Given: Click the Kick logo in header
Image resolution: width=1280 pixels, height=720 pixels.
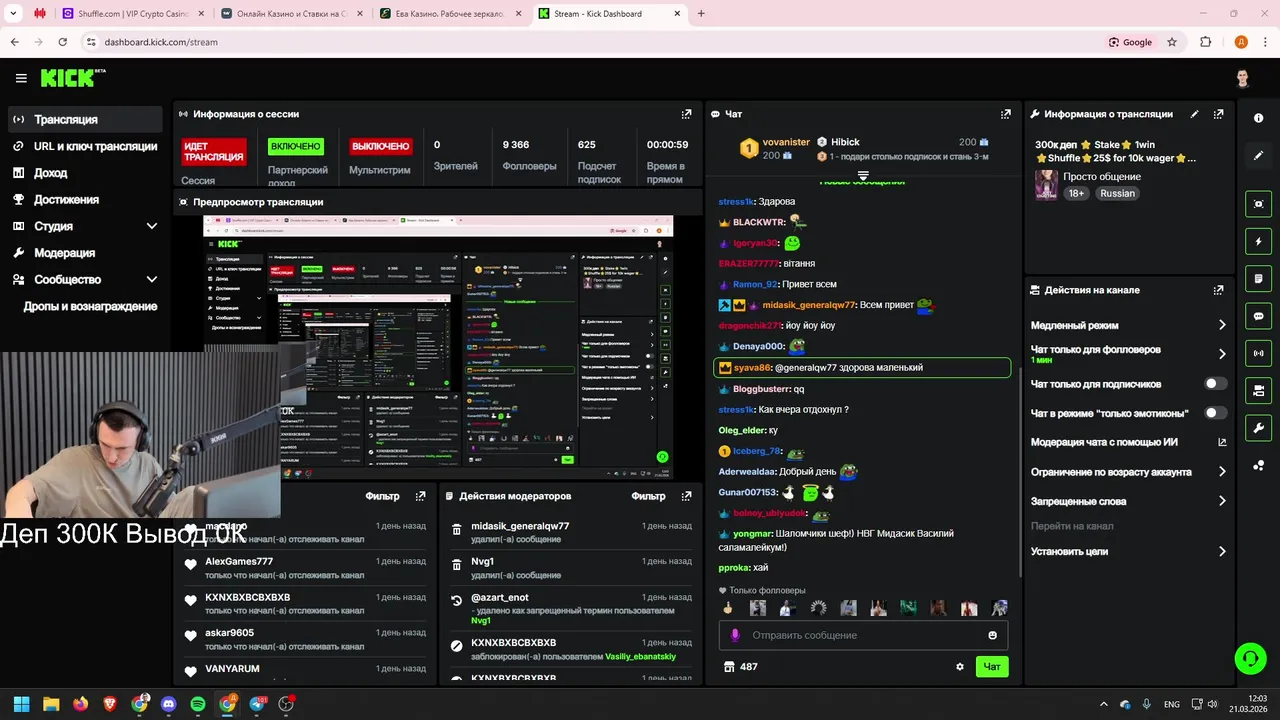Looking at the screenshot, I should [x=72, y=78].
